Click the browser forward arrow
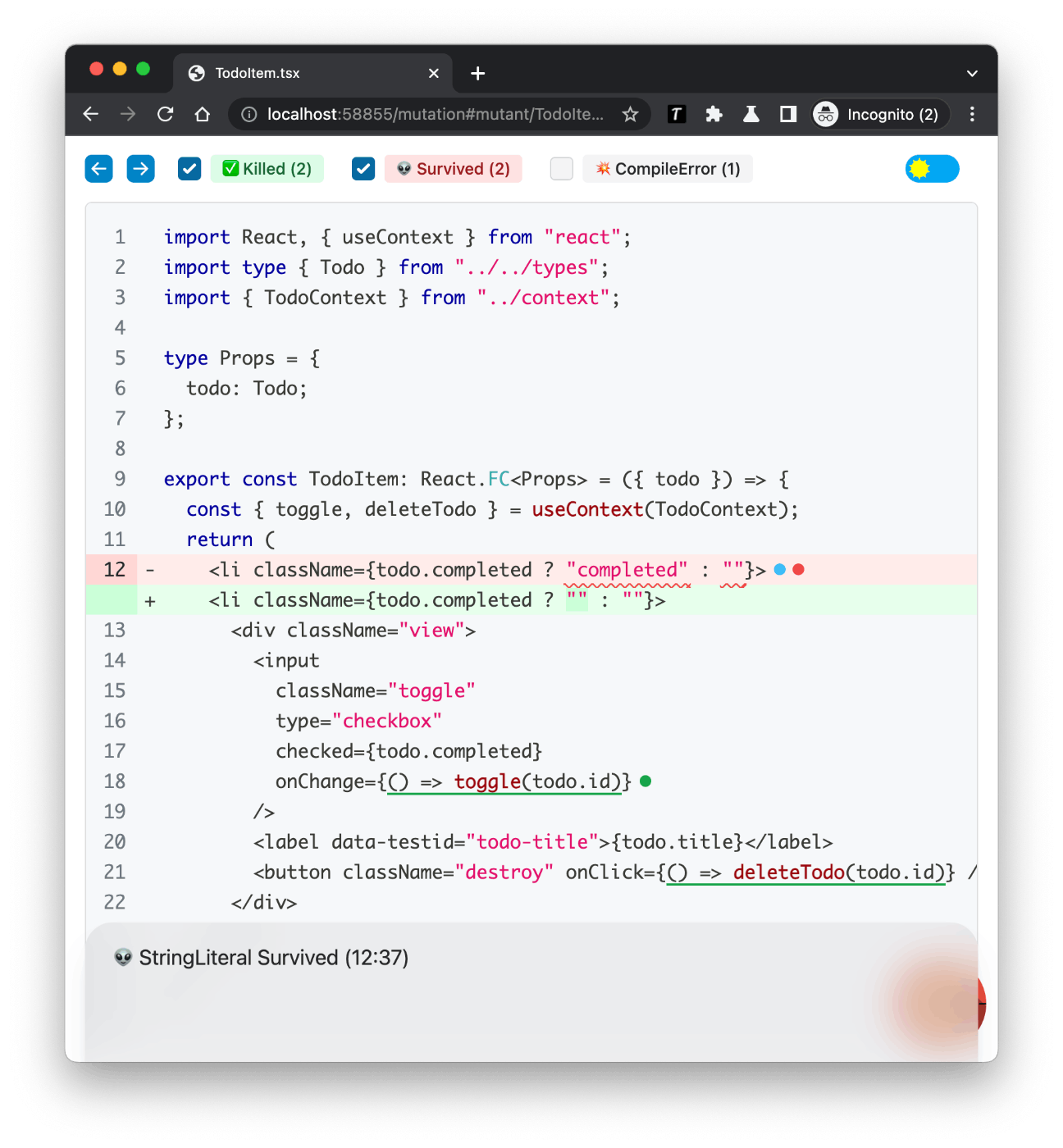 point(128,114)
